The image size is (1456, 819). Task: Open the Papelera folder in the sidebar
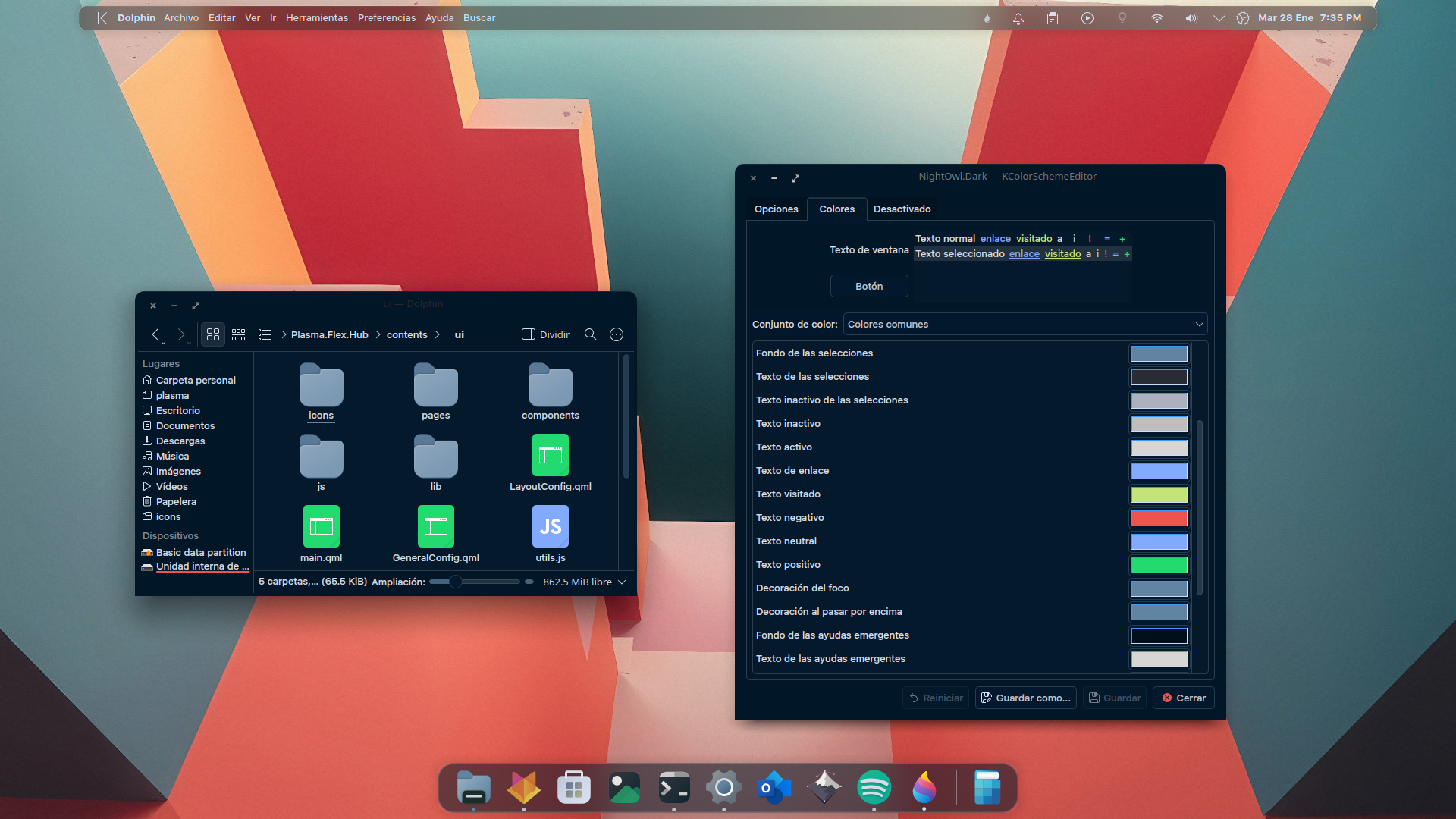(175, 501)
